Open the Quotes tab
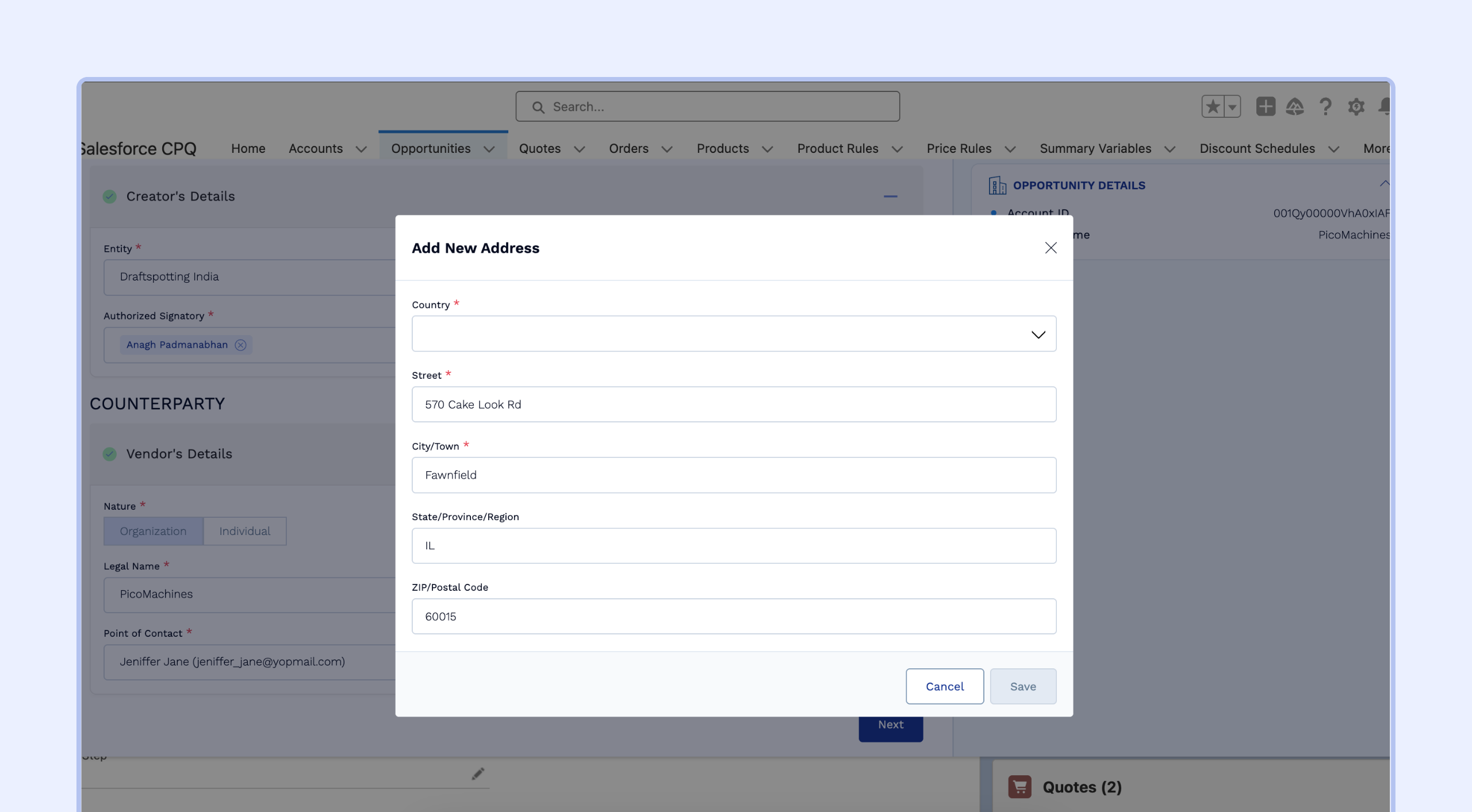This screenshot has width=1472, height=812. 539,149
